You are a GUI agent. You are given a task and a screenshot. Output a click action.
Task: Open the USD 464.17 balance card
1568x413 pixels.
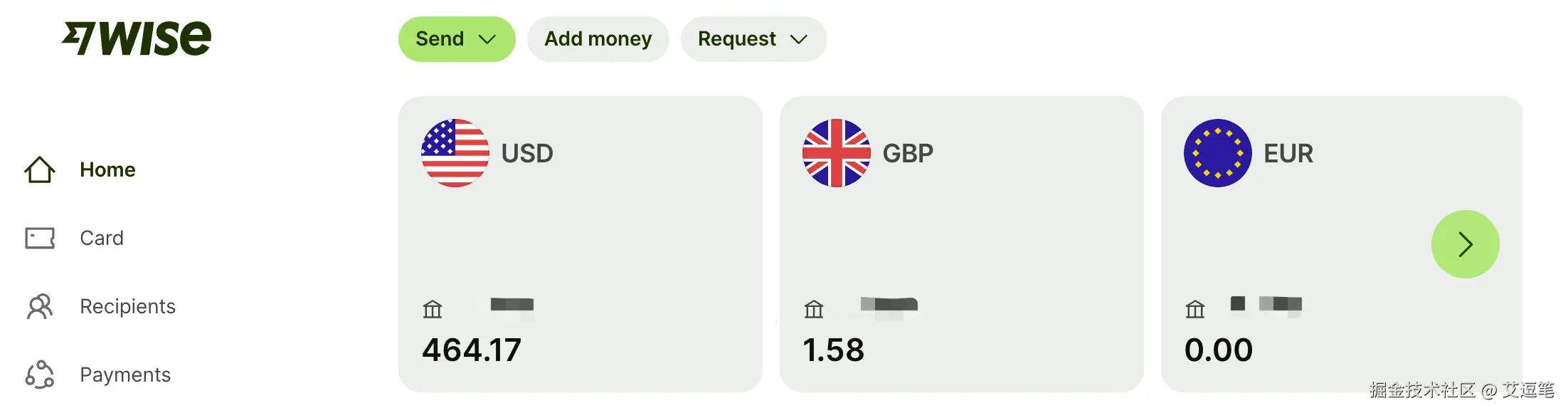(580, 242)
